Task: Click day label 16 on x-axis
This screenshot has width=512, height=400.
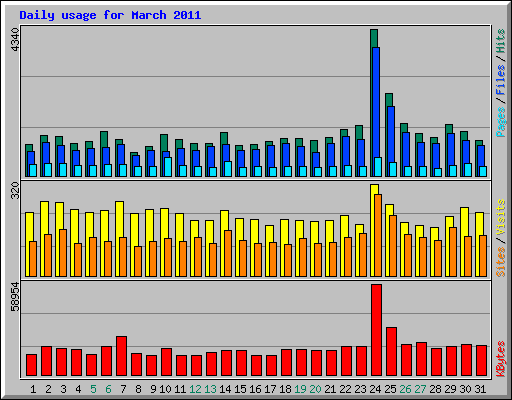Action: tap(255, 389)
